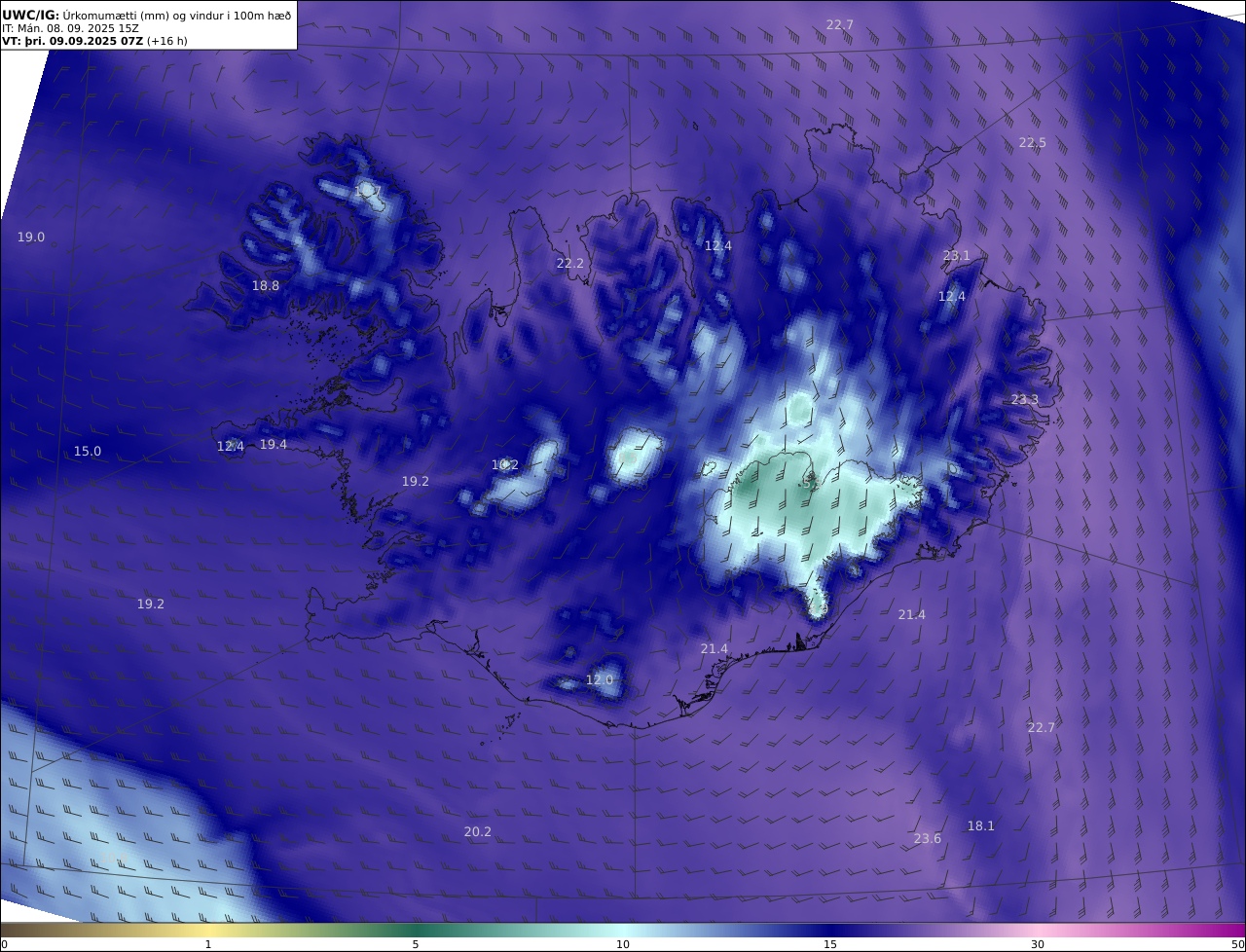Viewport: 1246px width, 952px height.
Task: Click the 22.2 wind value
Action: click(x=570, y=264)
